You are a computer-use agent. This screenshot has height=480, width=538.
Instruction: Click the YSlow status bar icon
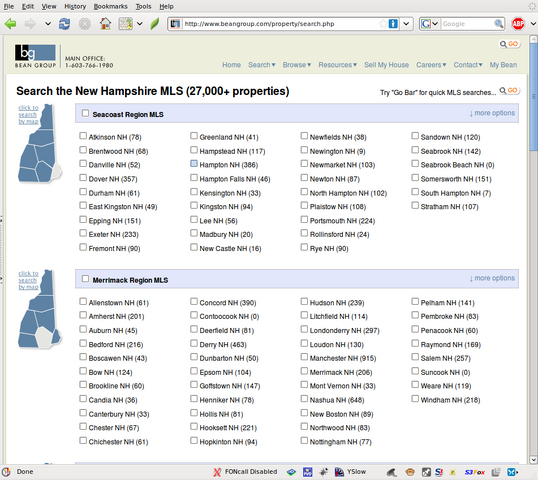[x=350, y=472]
